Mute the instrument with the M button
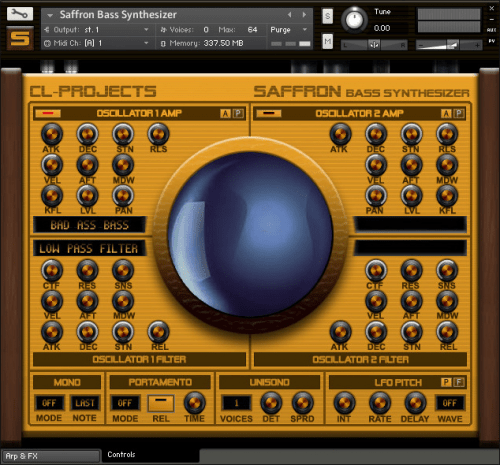500x465 pixels. click(x=327, y=42)
